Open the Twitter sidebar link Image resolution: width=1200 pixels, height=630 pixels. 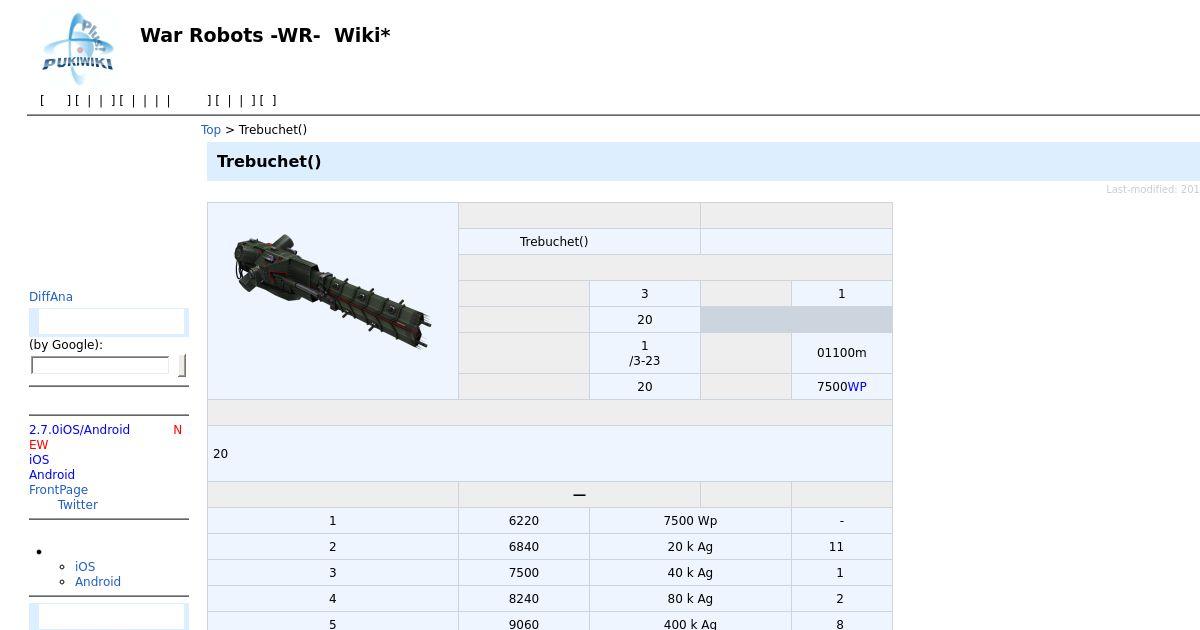coord(78,505)
